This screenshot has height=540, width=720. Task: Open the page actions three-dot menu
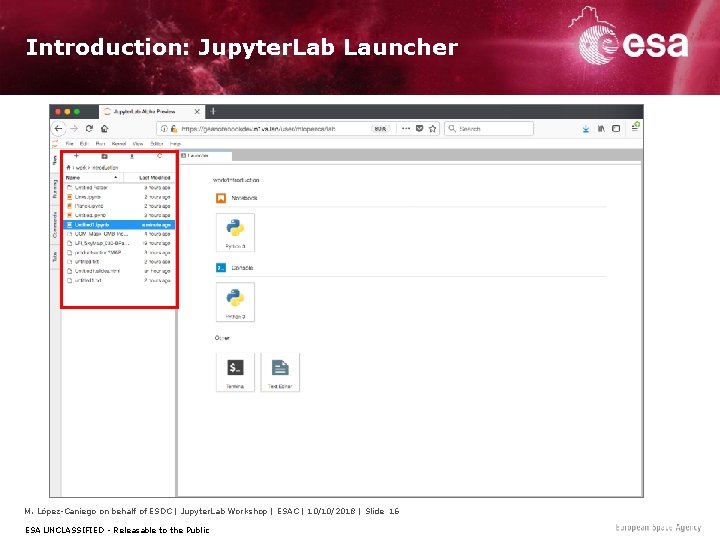point(406,129)
